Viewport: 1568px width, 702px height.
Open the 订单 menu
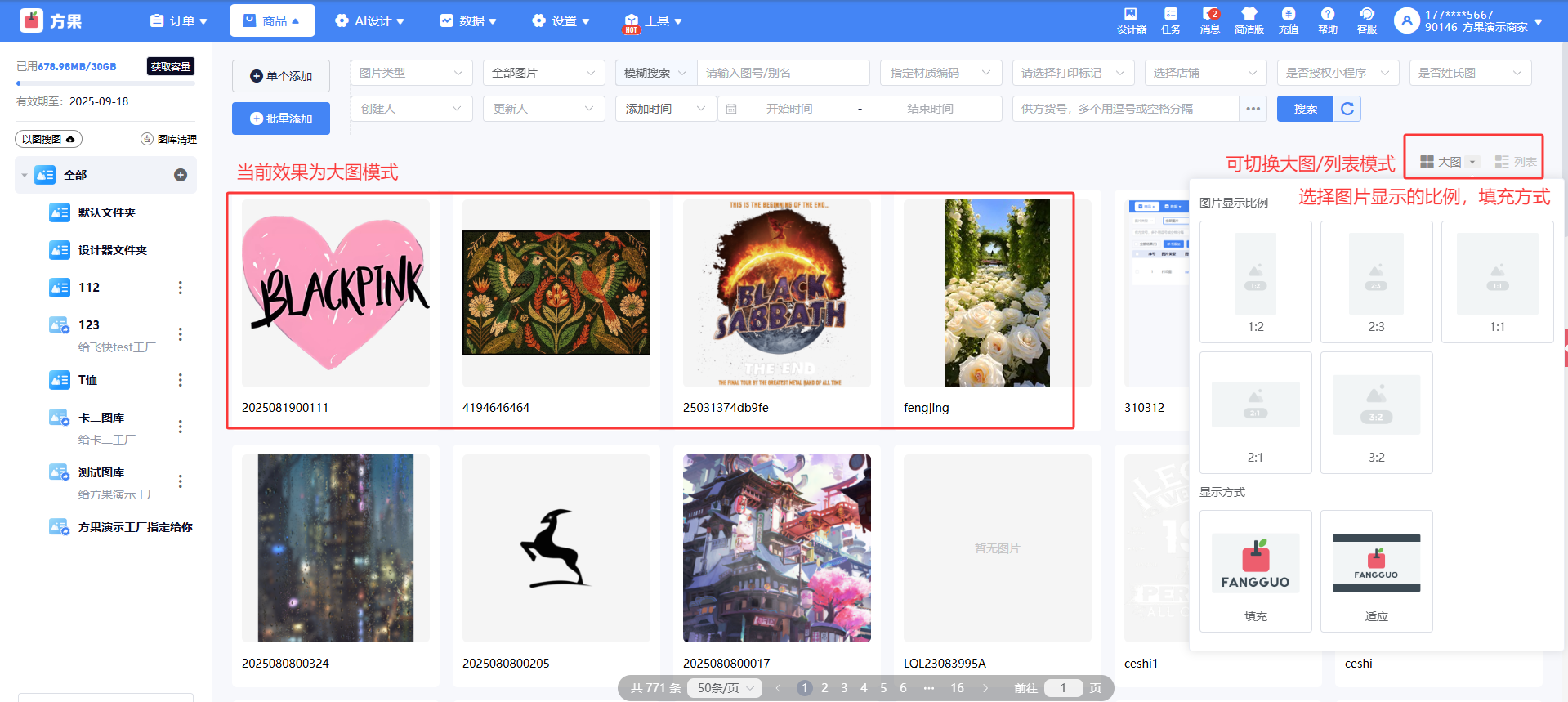[x=179, y=20]
